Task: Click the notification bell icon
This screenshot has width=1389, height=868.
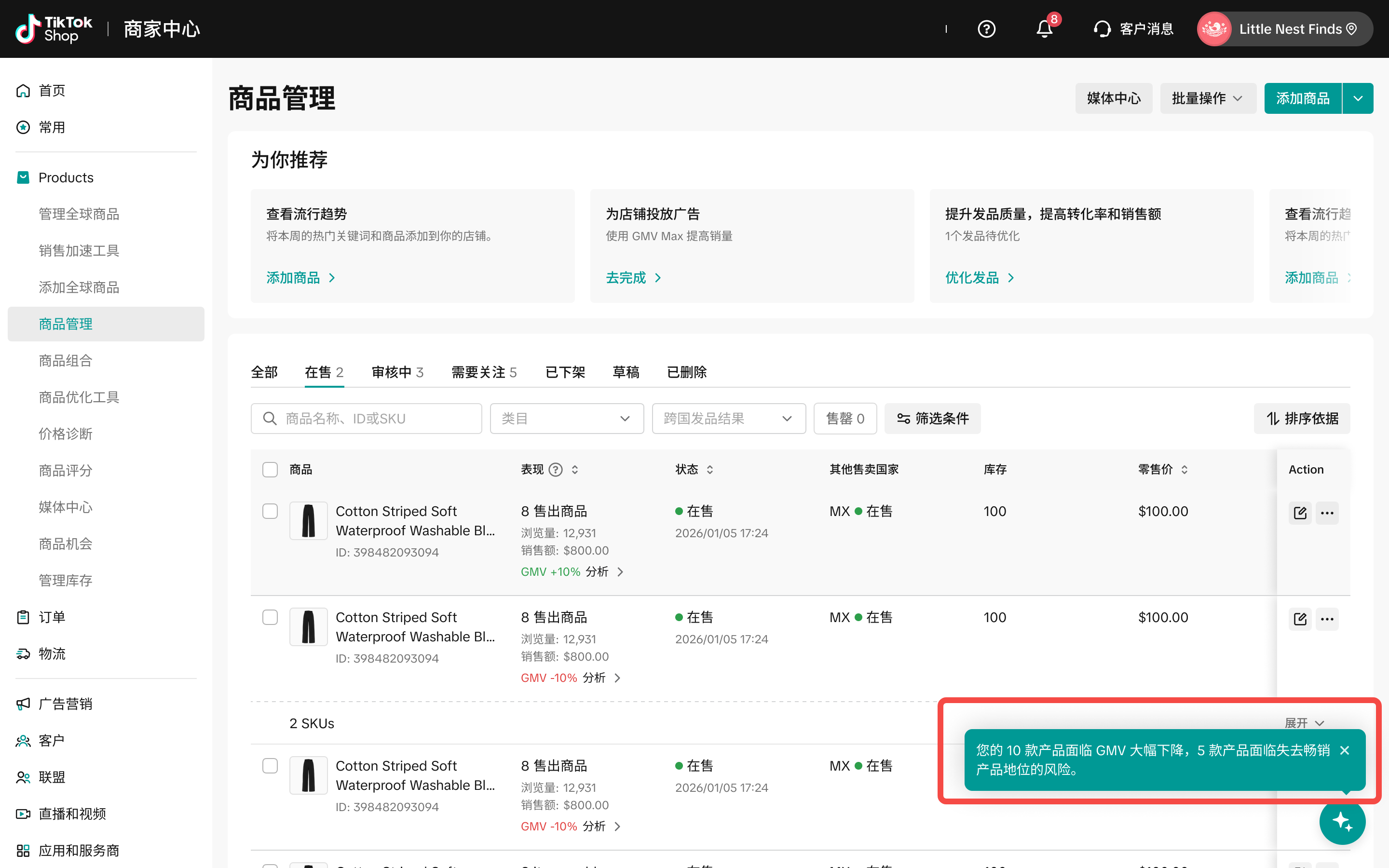Action: coord(1044,29)
